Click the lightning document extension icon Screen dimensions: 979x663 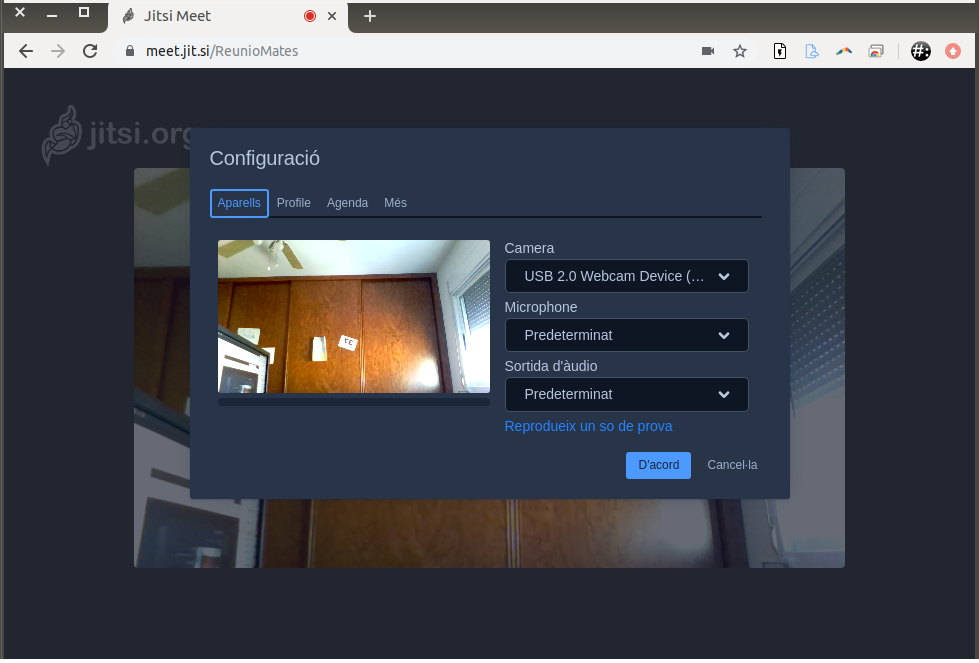tap(780, 51)
